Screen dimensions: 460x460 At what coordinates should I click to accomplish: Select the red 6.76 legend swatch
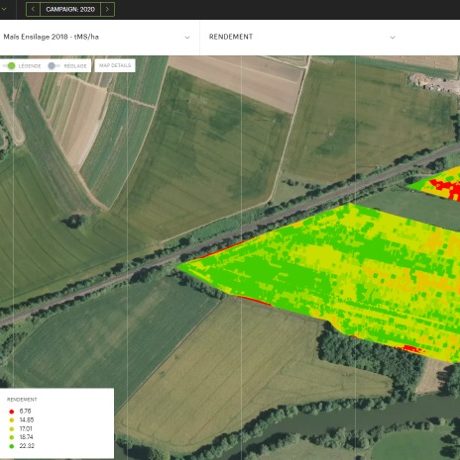click(12, 412)
